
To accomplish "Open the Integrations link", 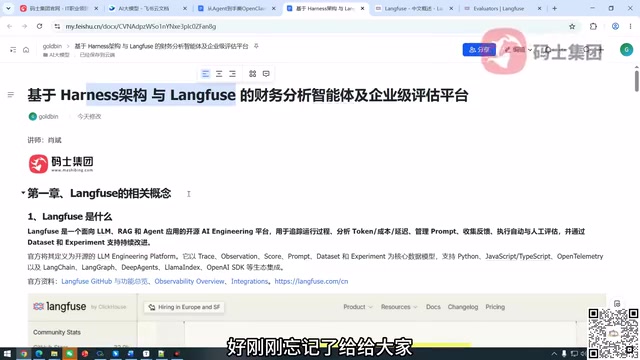I will pyautogui.click(x=249, y=281).
